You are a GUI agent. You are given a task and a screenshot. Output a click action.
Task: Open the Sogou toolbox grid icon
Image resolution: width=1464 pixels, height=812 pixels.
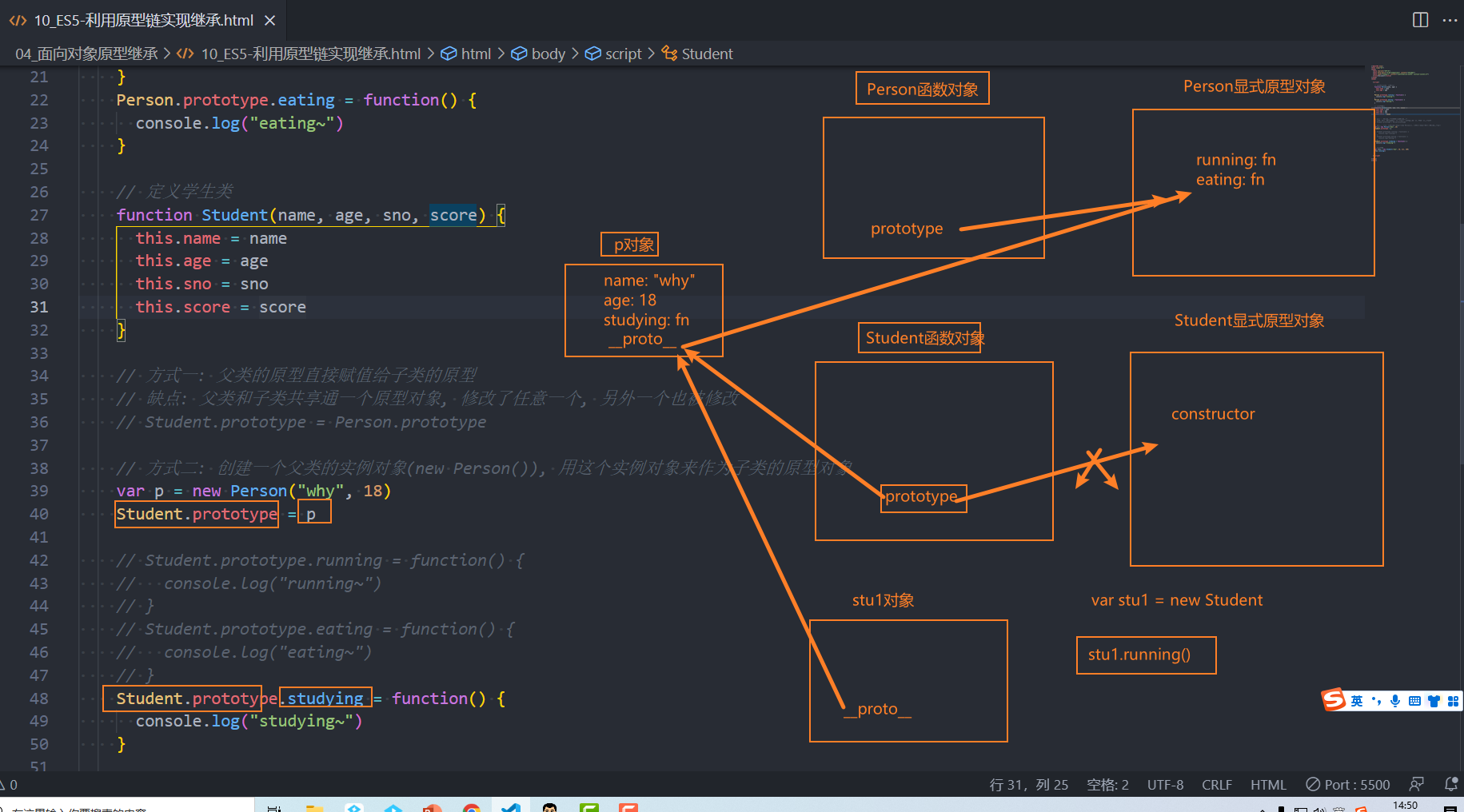click(x=1453, y=701)
